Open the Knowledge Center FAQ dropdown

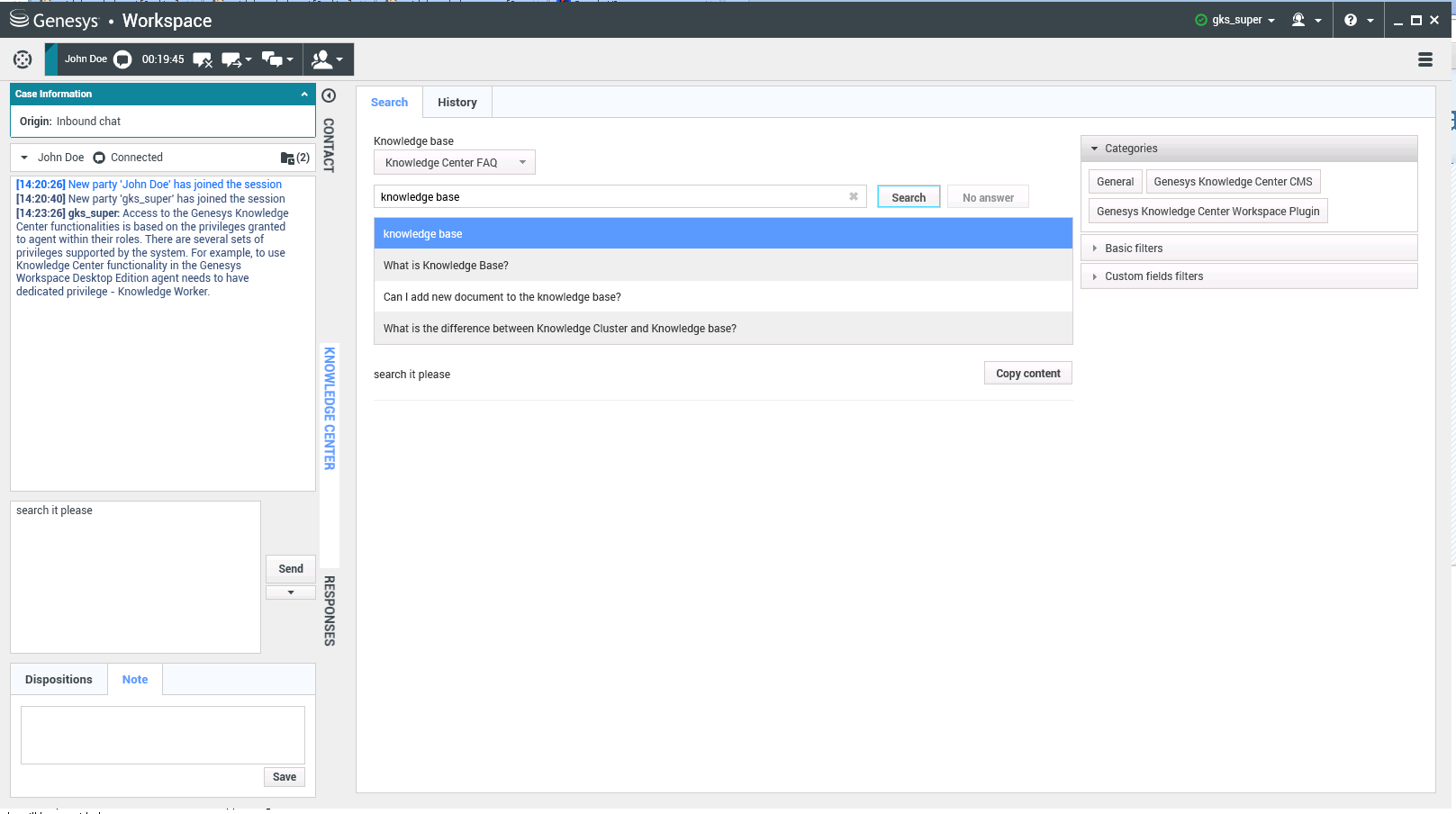[x=454, y=163]
